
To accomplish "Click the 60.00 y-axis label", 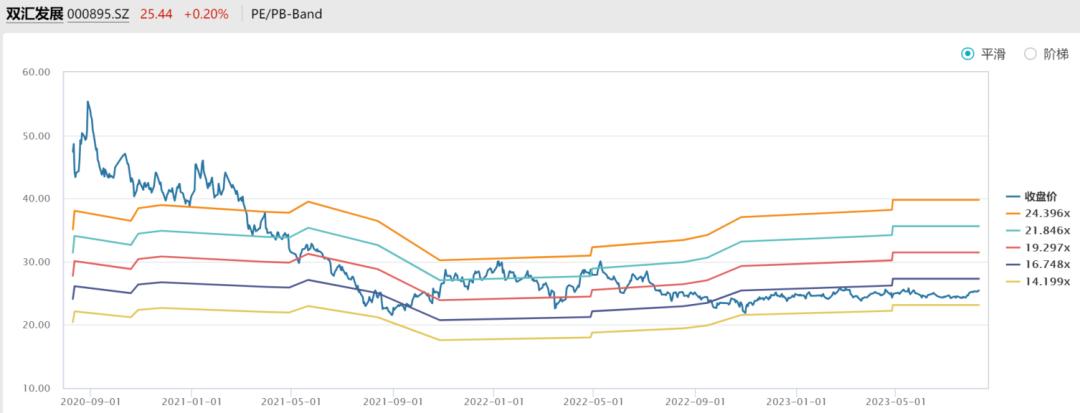I will pyautogui.click(x=35, y=73).
